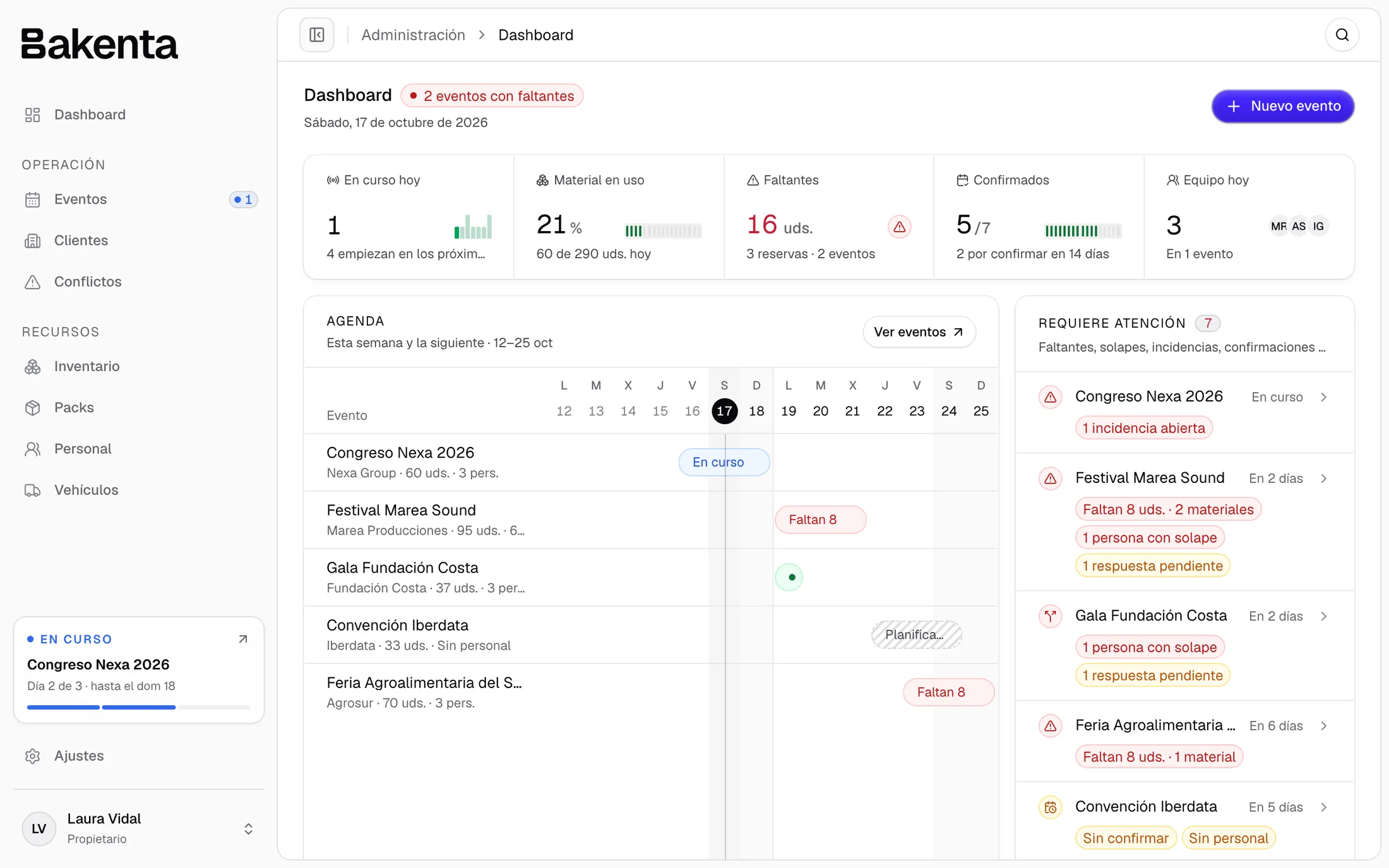Click the Clientes building icon

click(x=33, y=241)
